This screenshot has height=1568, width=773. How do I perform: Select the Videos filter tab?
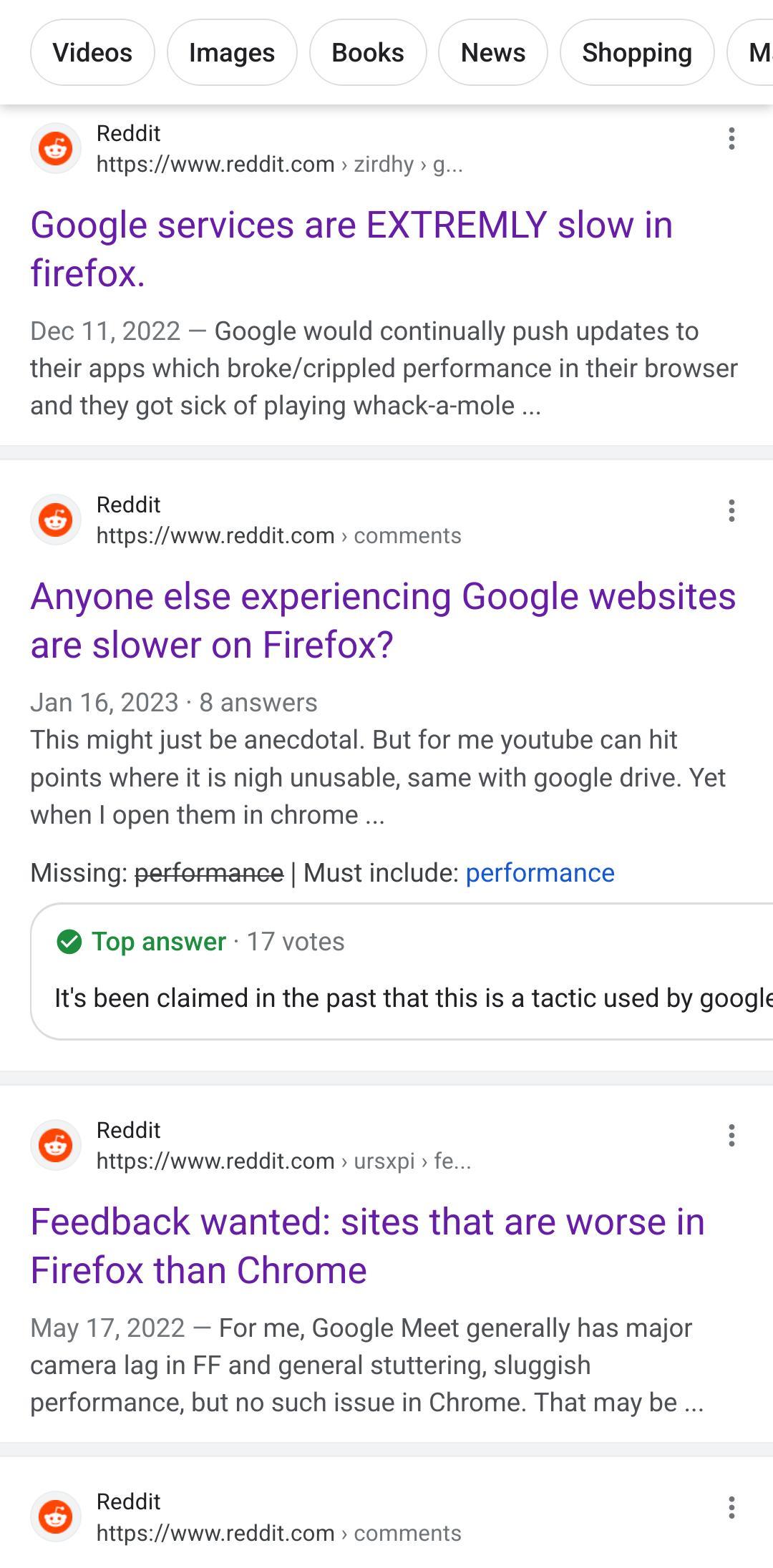pyautogui.click(x=92, y=52)
